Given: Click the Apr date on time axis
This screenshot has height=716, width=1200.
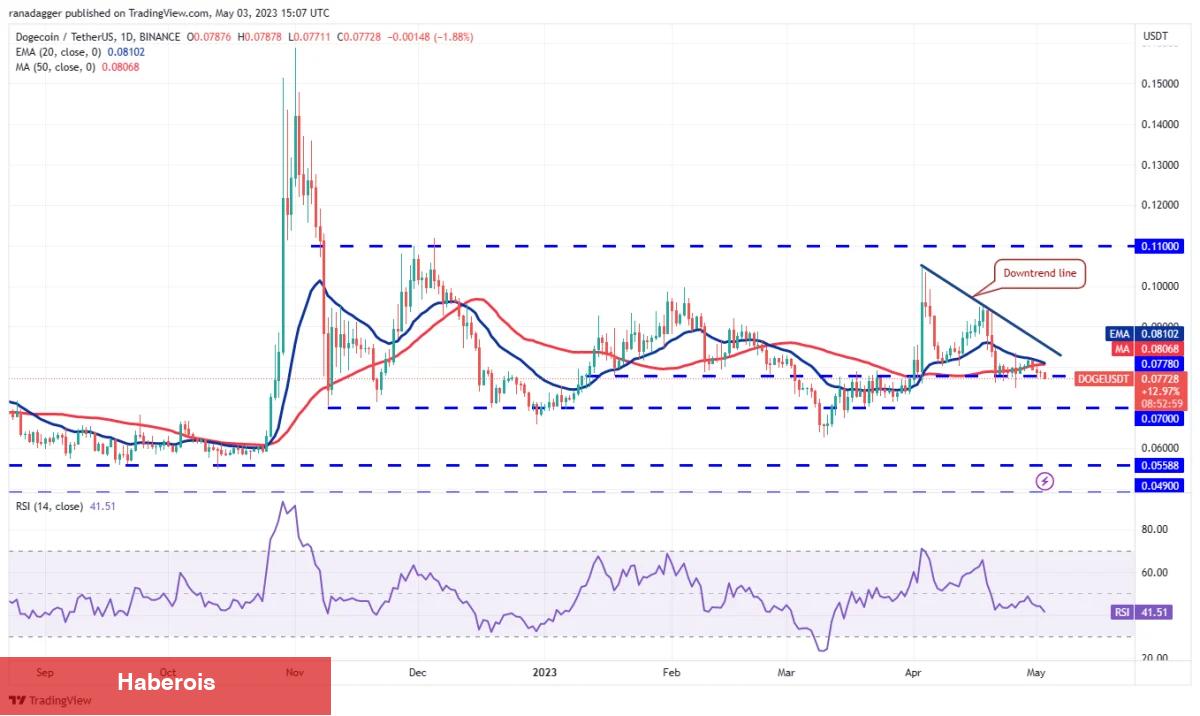Looking at the screenshot, I should click(915, 673).
